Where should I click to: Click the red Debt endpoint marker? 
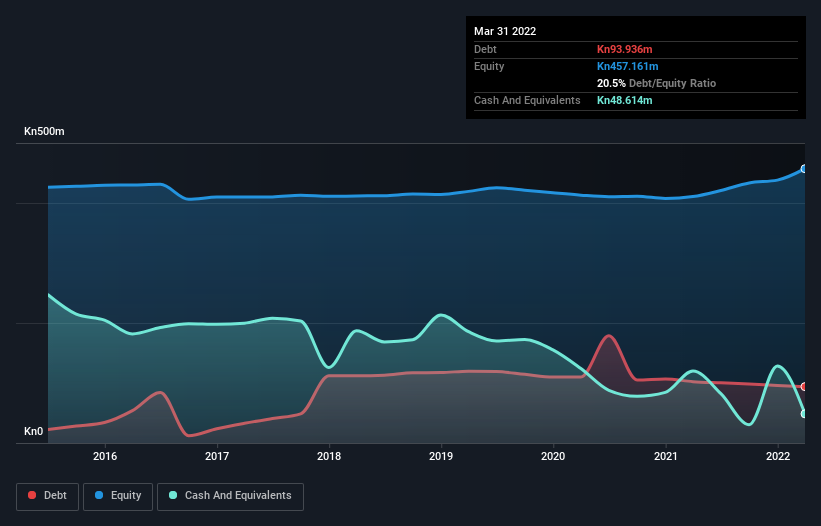point(805,387)
